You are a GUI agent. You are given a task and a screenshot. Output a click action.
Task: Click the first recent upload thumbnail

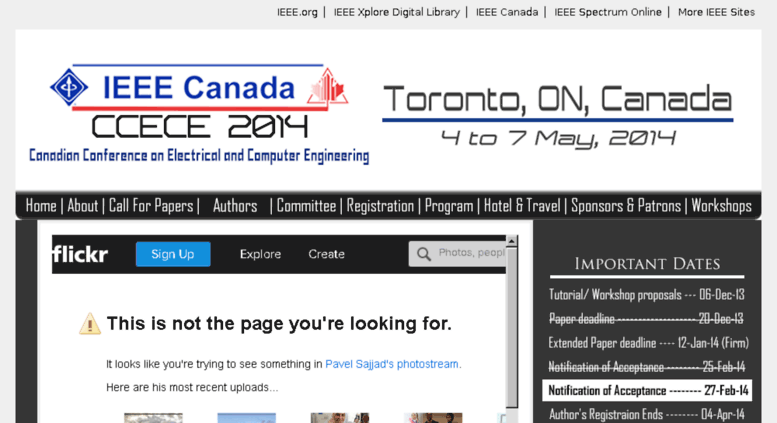click(153, 418)
